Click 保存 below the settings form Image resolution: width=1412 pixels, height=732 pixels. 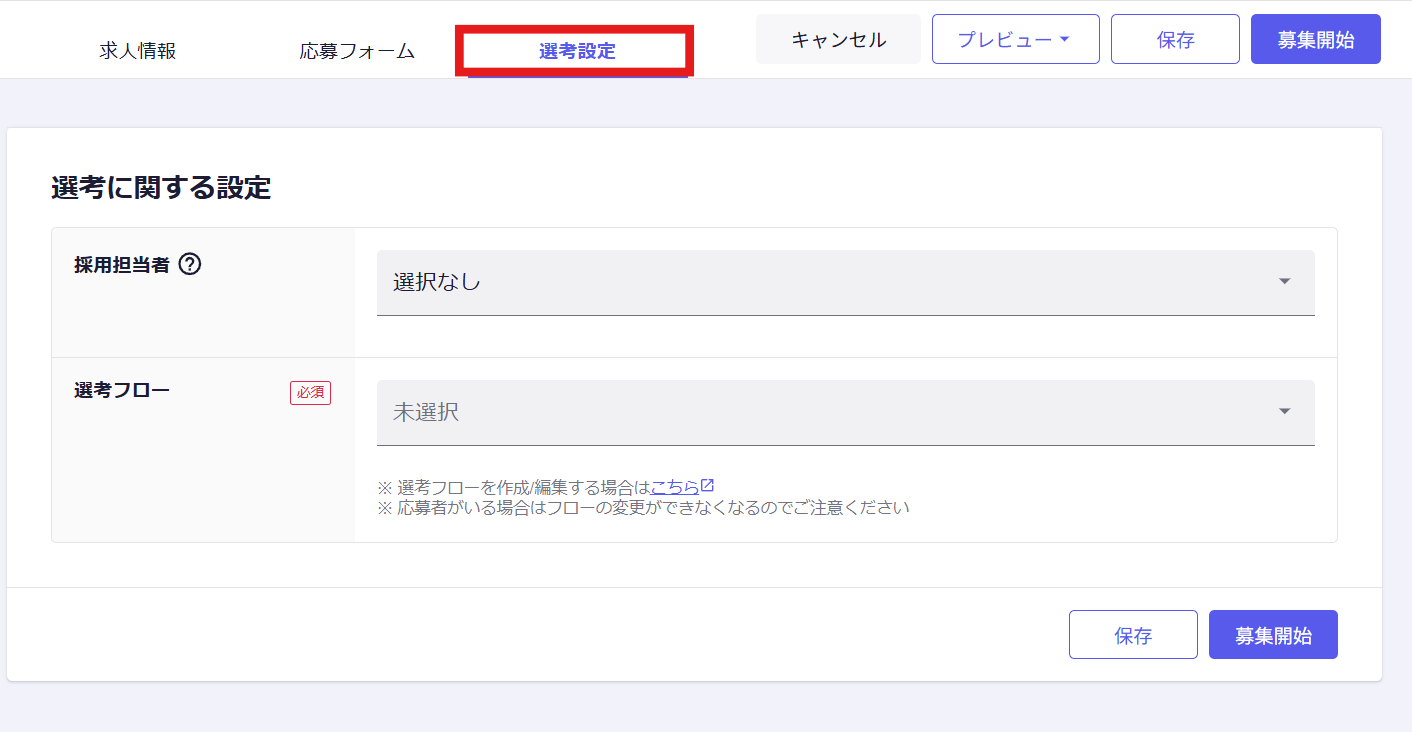click(1133, 635)
